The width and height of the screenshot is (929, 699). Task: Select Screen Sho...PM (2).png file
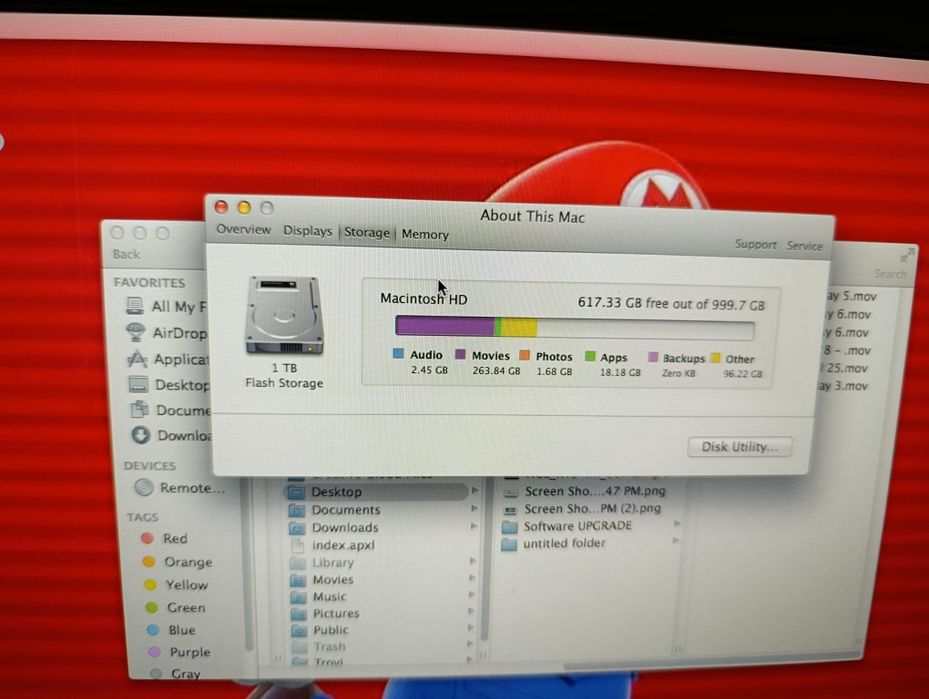pos(582,509)
